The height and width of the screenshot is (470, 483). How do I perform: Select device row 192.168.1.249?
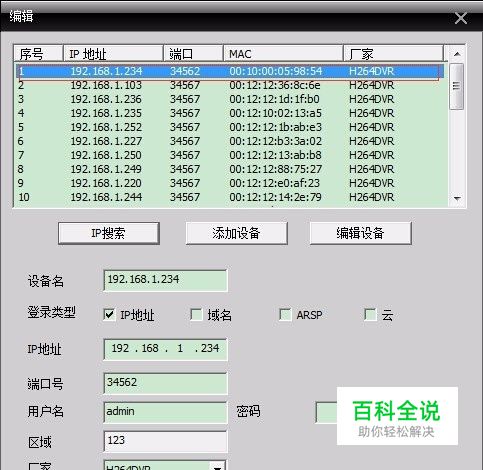click(230, 169)
